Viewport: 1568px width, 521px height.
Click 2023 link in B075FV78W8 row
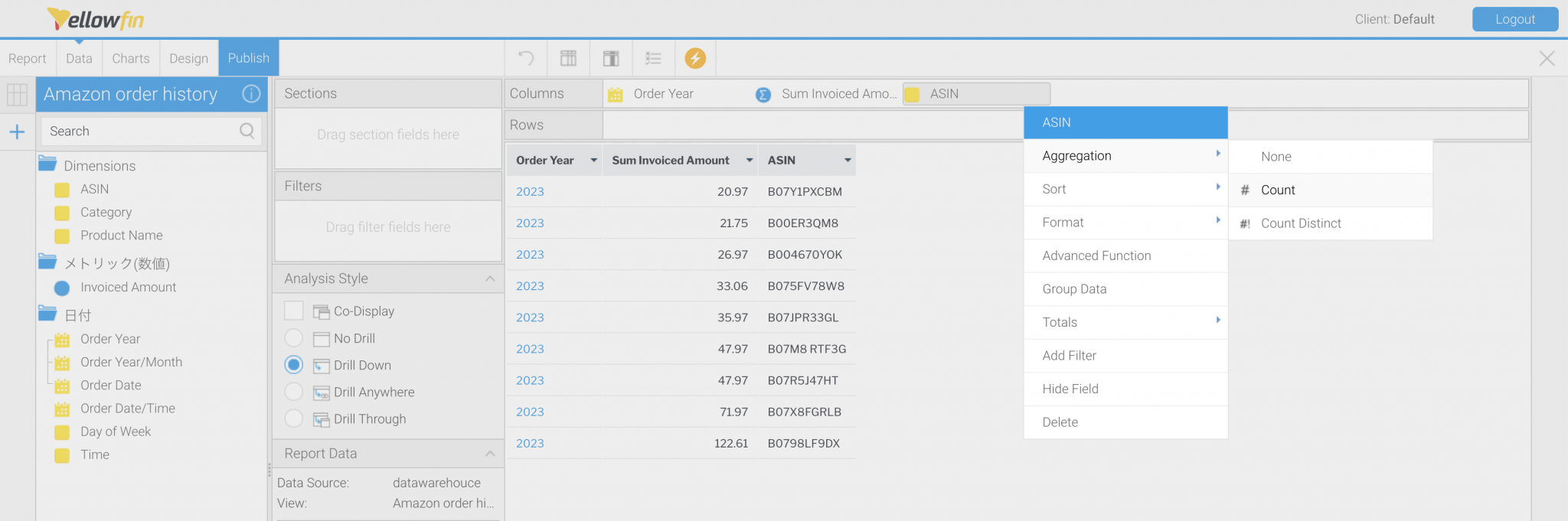pos(530,286)
